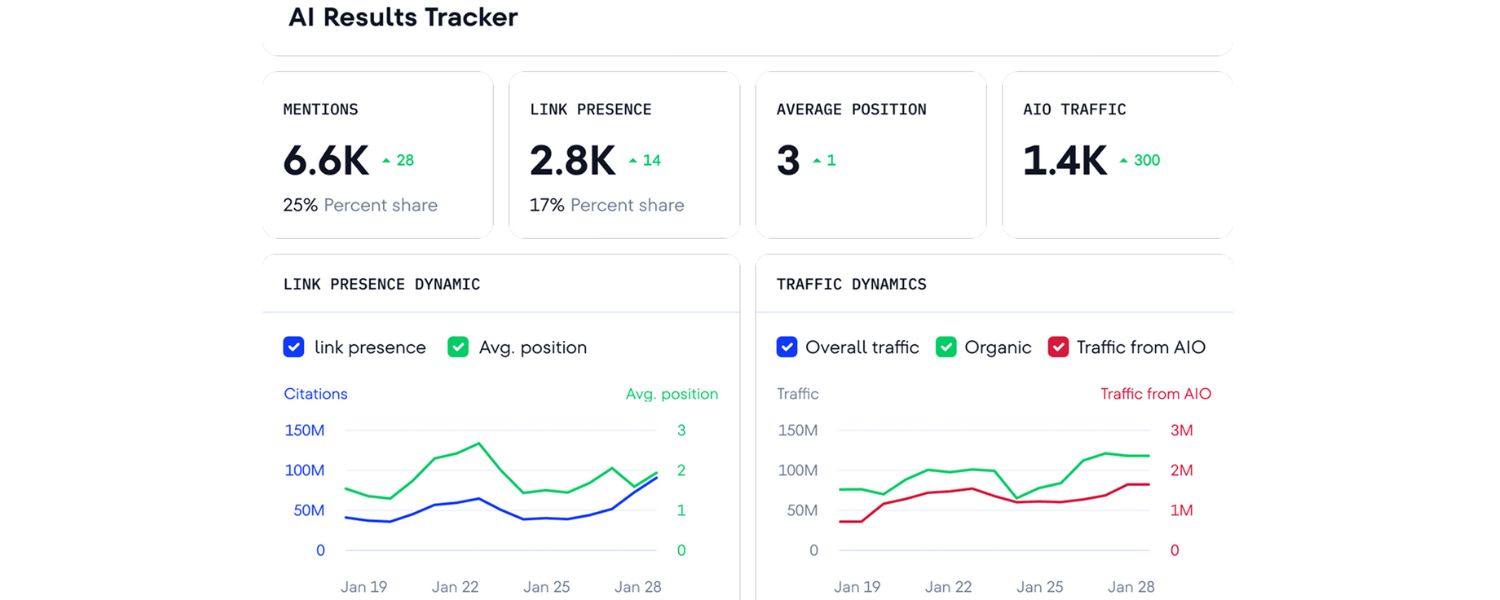Uncheck the Overall traffic checkbox
This screenshot has height=600, width=1500.
[x=787, y=347]
